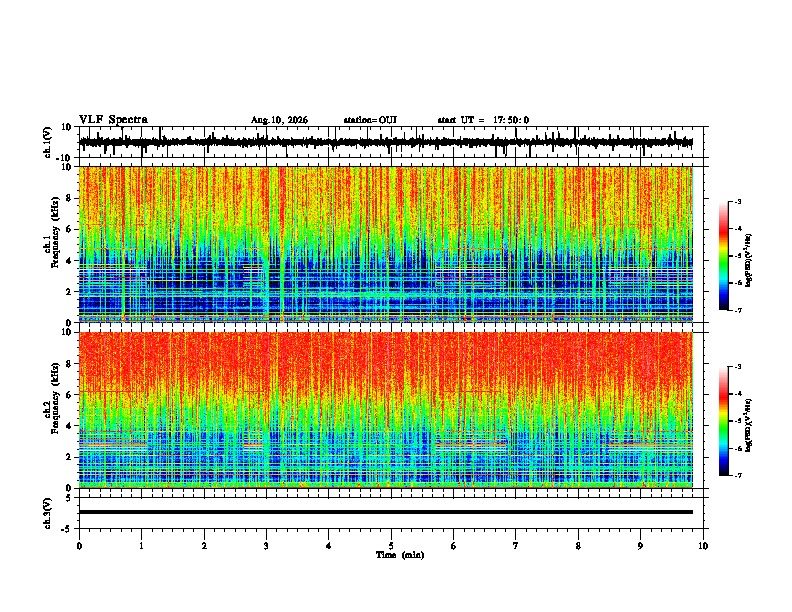Click the 'ch.1(V)' axis label

48,142
